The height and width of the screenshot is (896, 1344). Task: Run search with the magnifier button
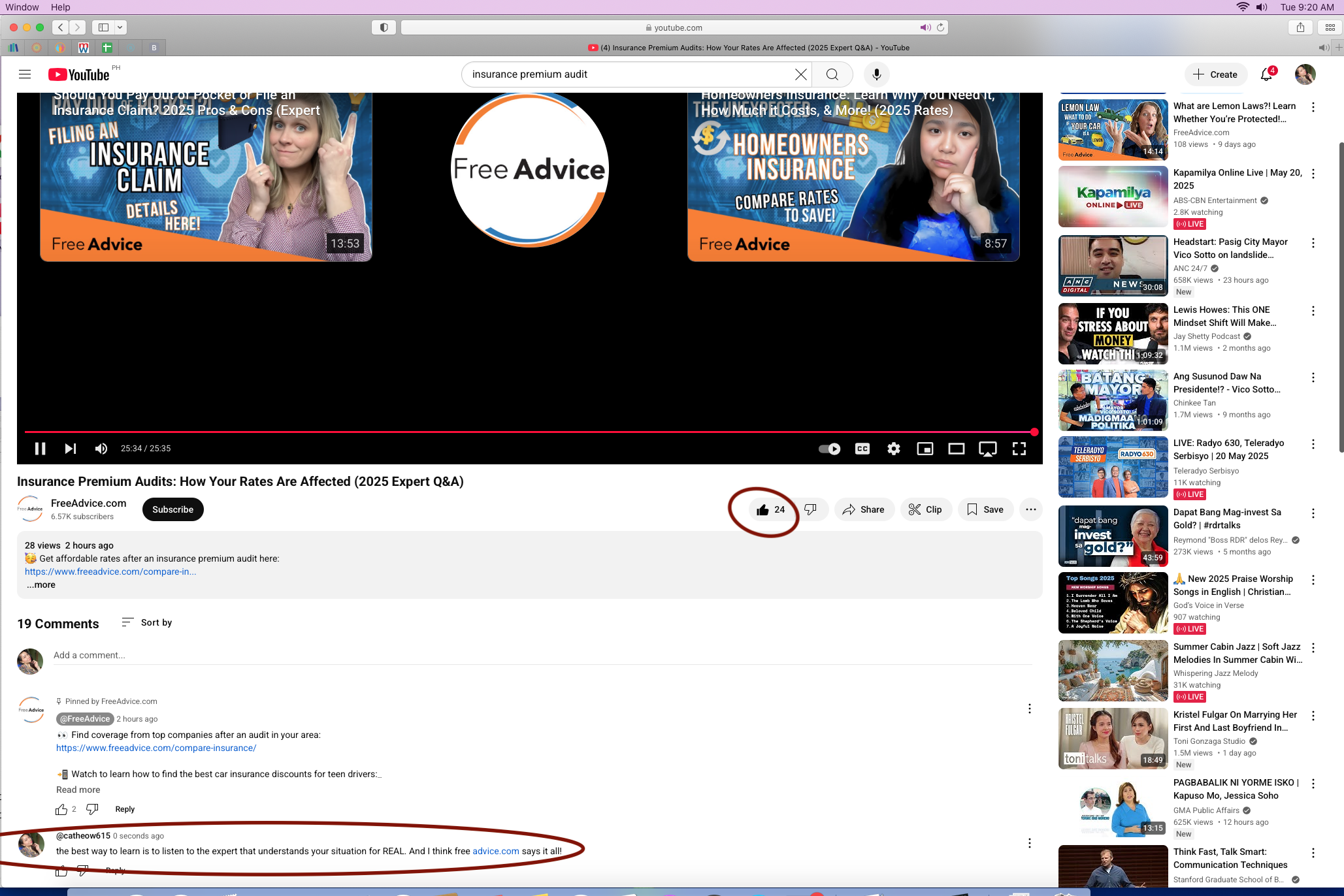click(x=832, y=74)
